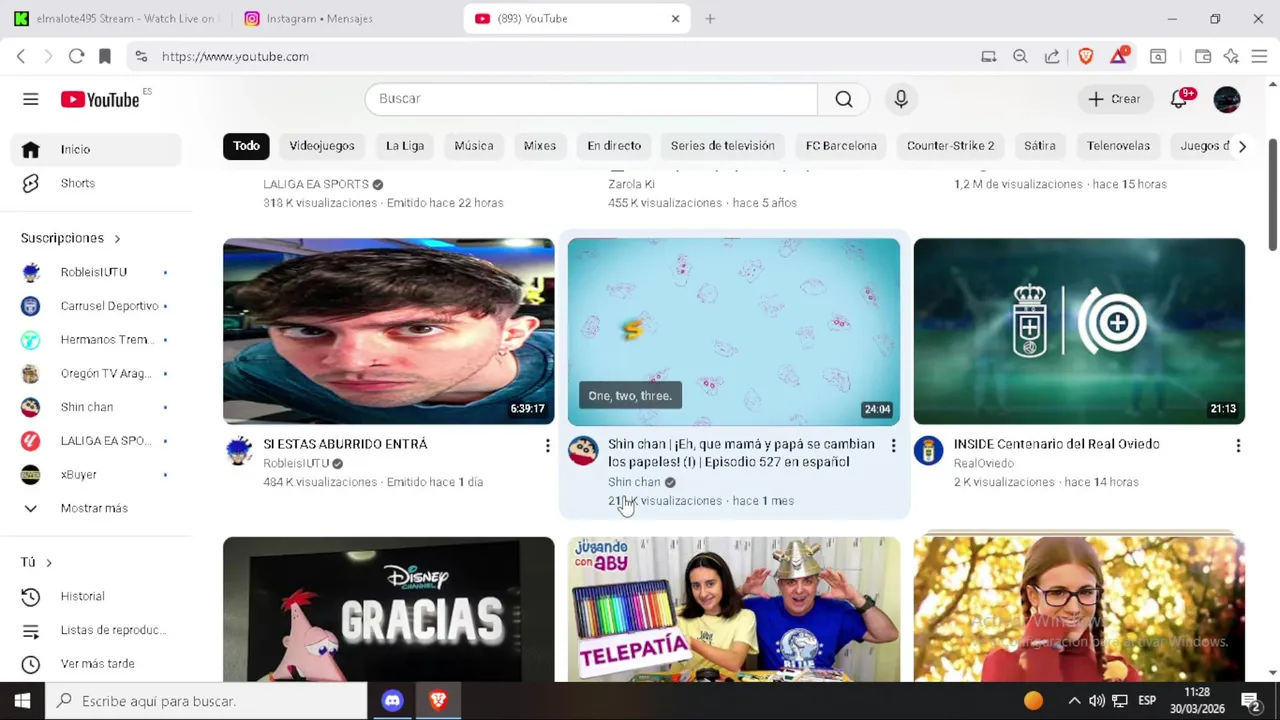Select the Videojuegos filter chip
Image resolution: width=1280 pixels, height=720 pixels.
tap(322, 146)
